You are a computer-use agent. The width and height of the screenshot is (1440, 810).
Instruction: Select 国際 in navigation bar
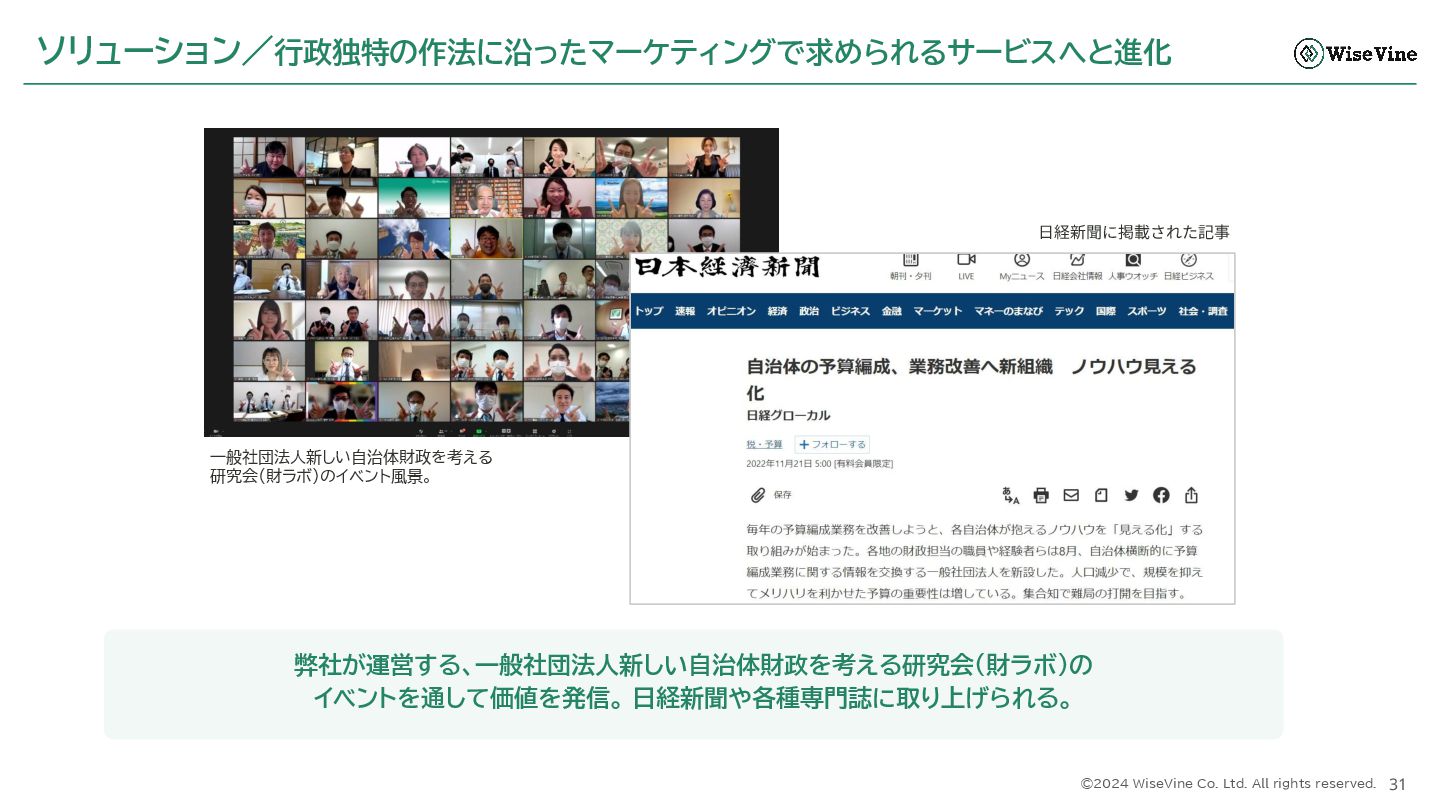[1105, 311]
